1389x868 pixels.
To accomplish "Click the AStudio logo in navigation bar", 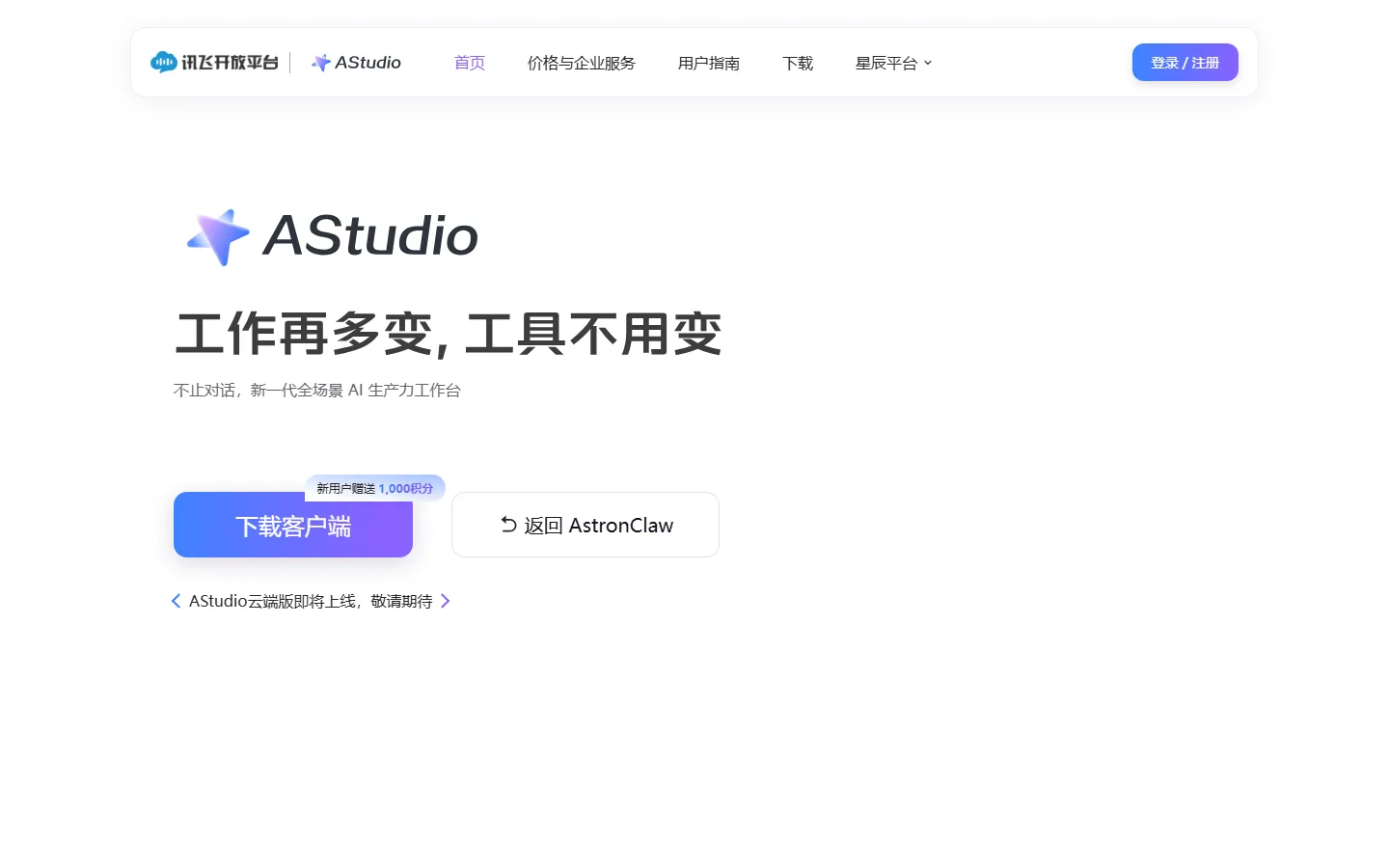I will [x=356, y=63].
